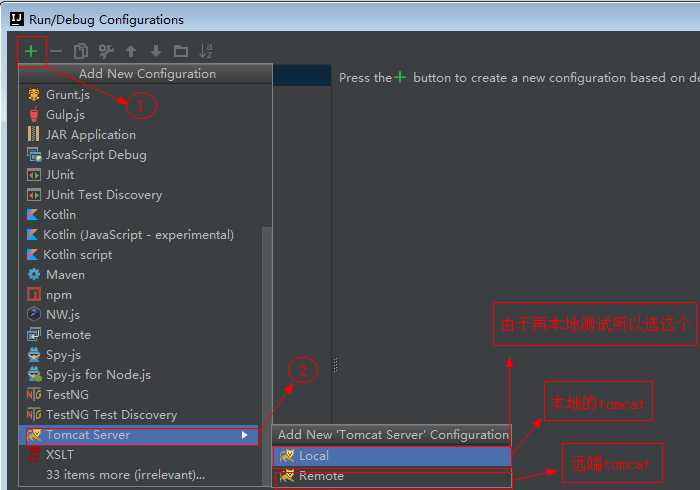Viewport: 700px width, 490px height.
Task: Select Grunt.js configuration type
Action: click(140, 95)
